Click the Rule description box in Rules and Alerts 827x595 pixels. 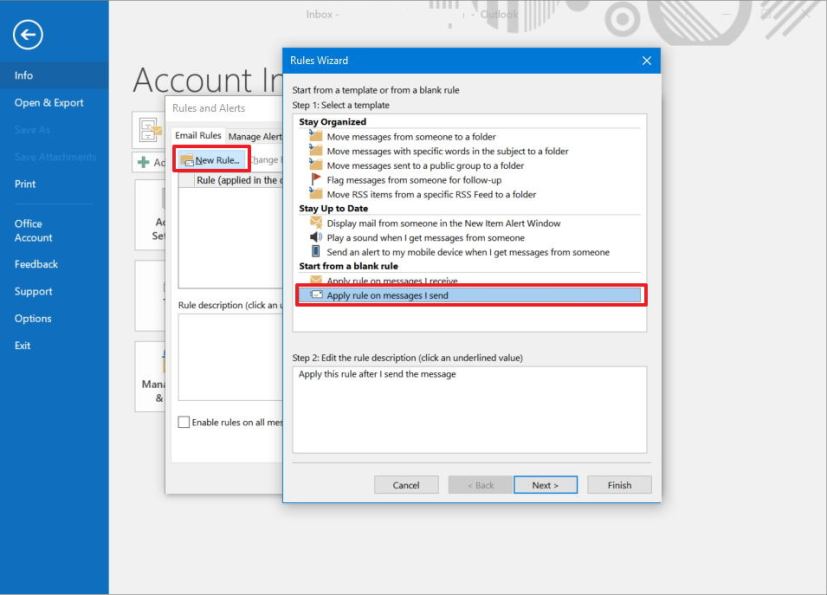click(230, 358)
